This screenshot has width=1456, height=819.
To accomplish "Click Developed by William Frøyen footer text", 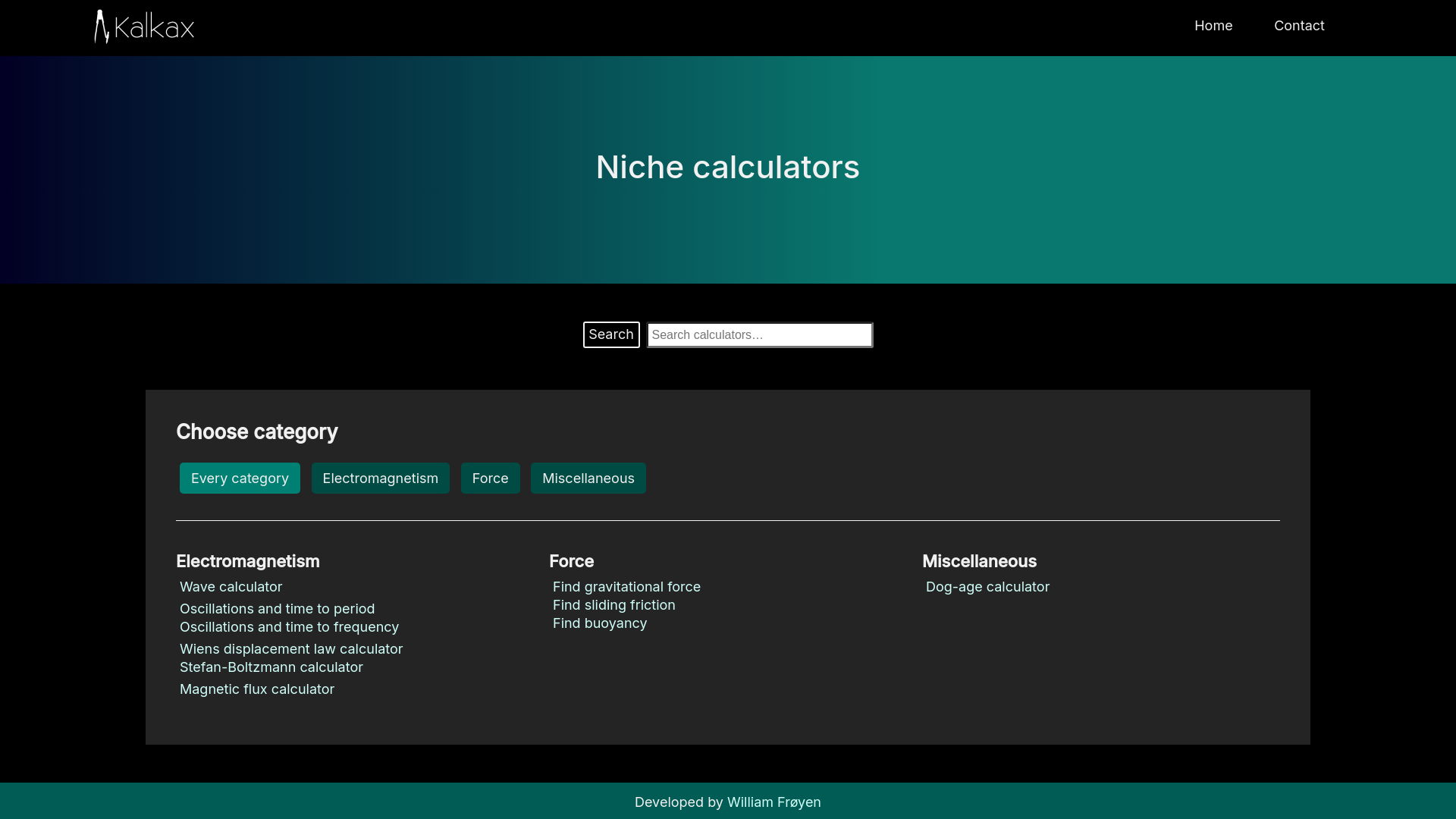I will coord(728,802).
